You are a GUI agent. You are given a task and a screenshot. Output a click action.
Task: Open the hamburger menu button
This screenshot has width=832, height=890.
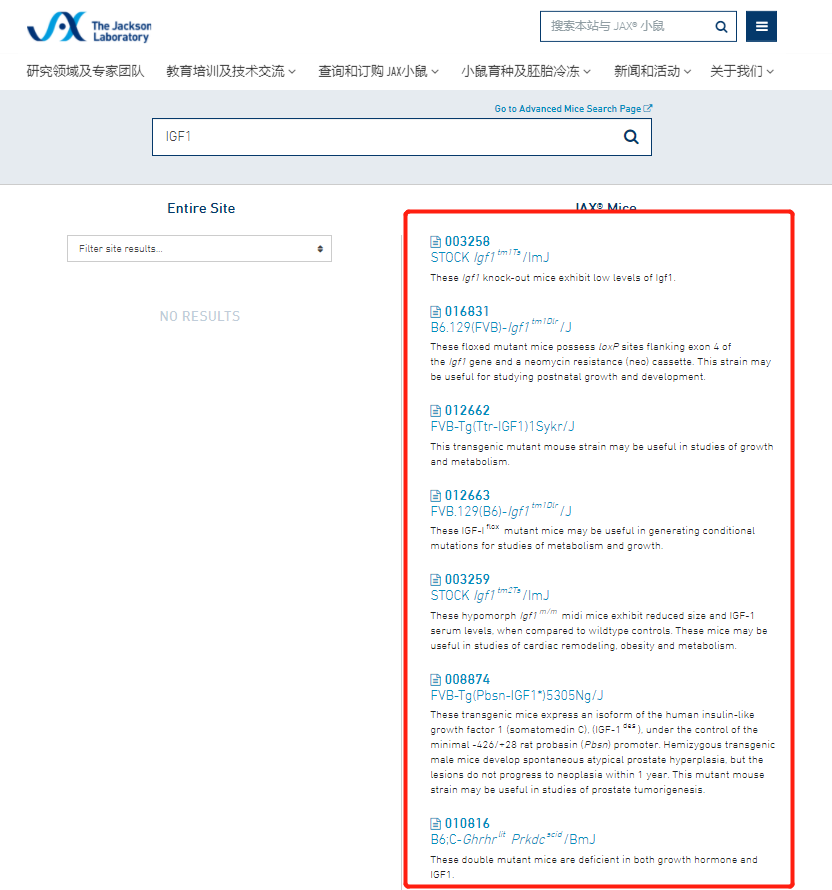click(761, 27)
